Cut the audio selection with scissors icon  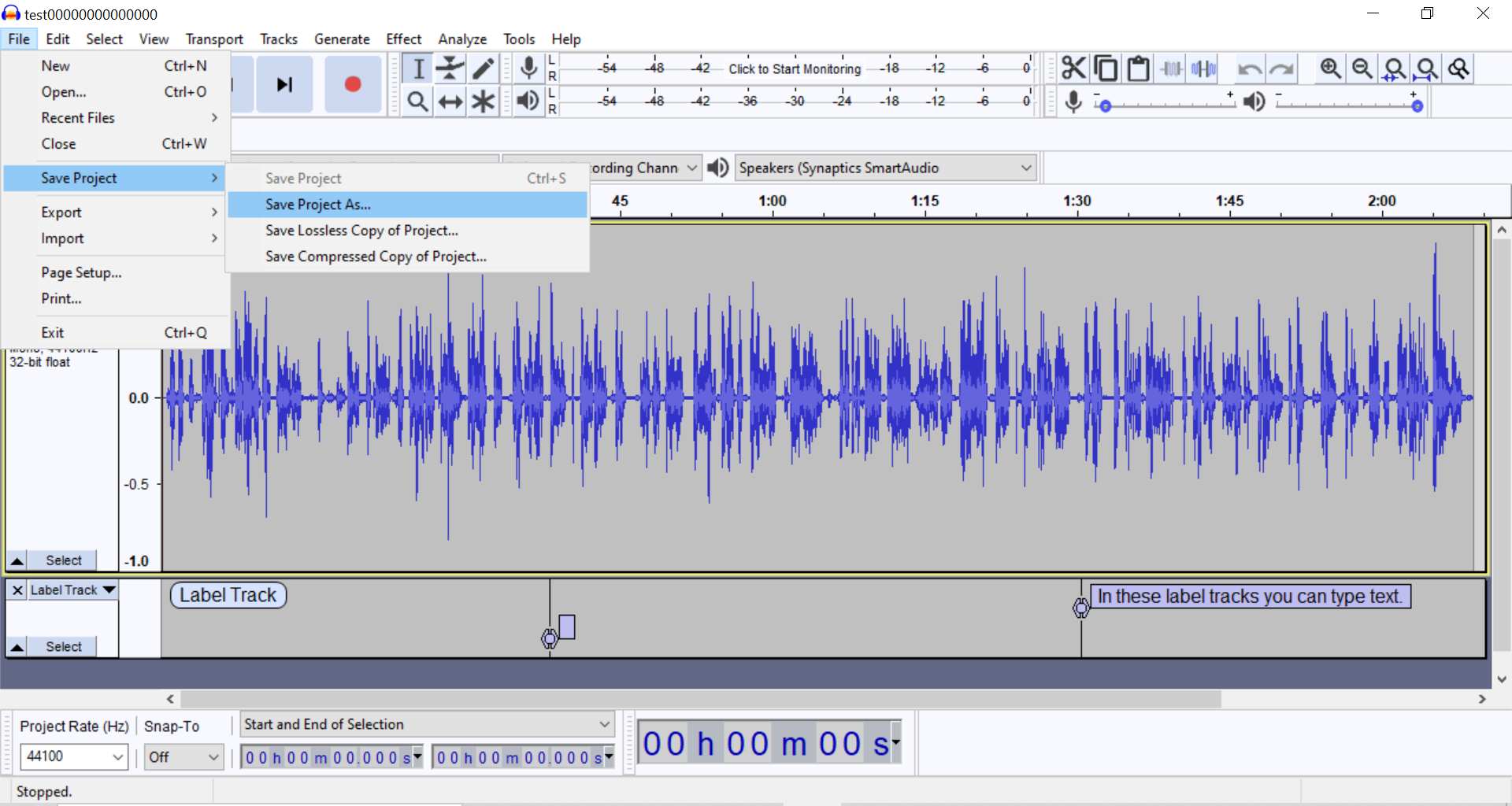coord(1073,68)
